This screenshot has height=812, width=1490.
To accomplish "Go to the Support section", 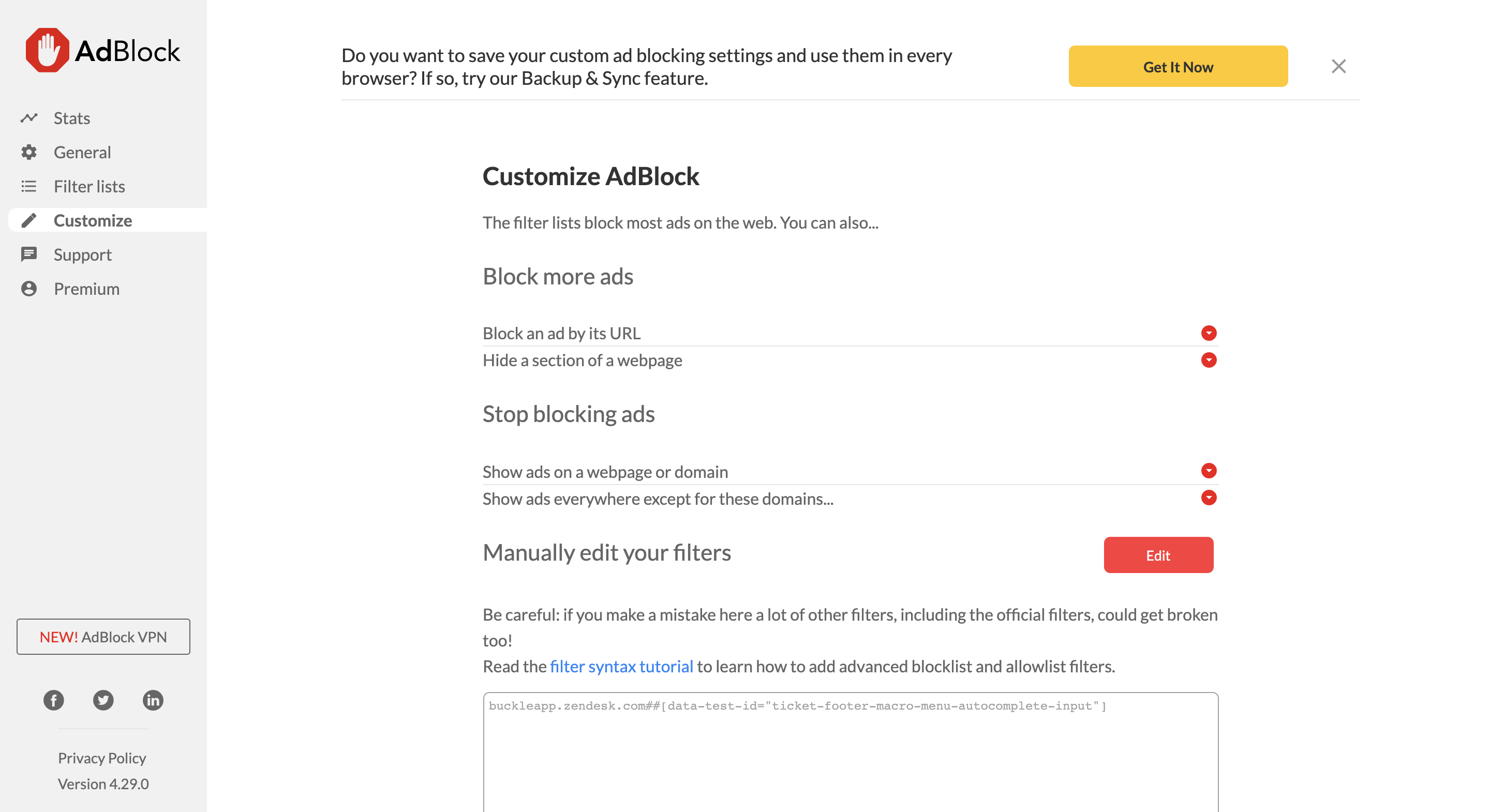I will (83, 254).
